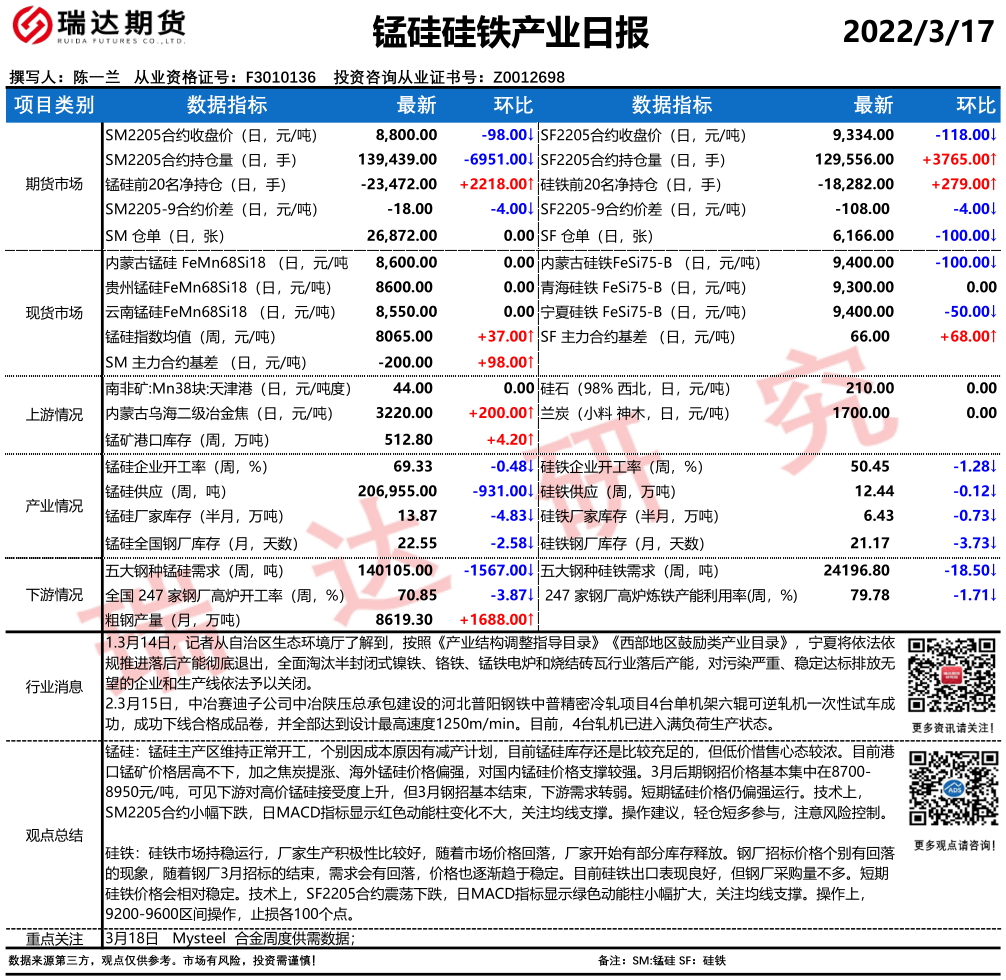Click the 产业情况 section label
Image resolution: width=1006 pixels, height=980 pixels.
pos(54,506)
